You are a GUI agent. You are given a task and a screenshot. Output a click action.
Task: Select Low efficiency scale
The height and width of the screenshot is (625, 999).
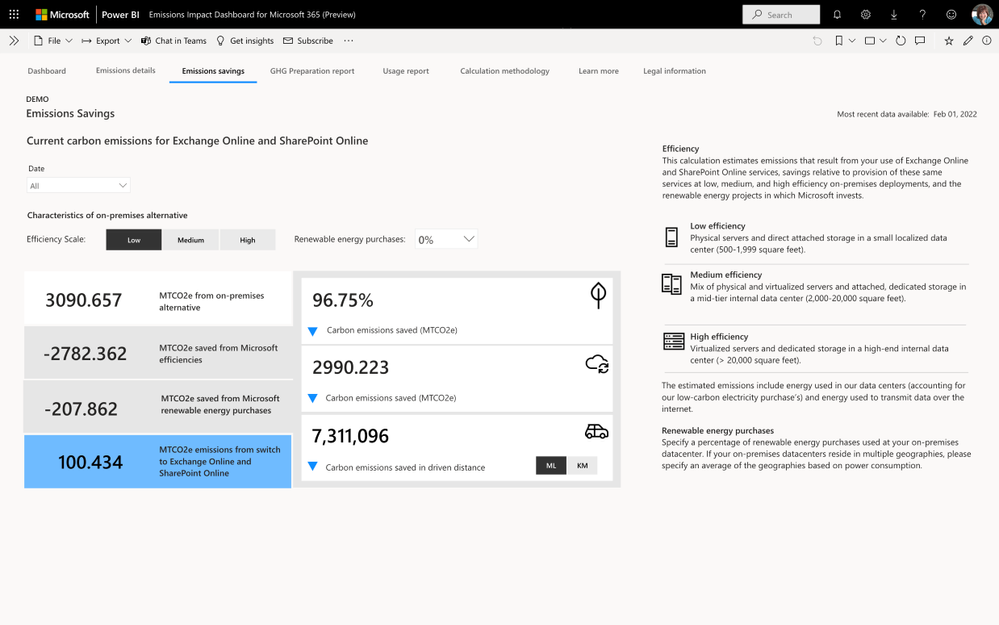click(x=134, y=240)
